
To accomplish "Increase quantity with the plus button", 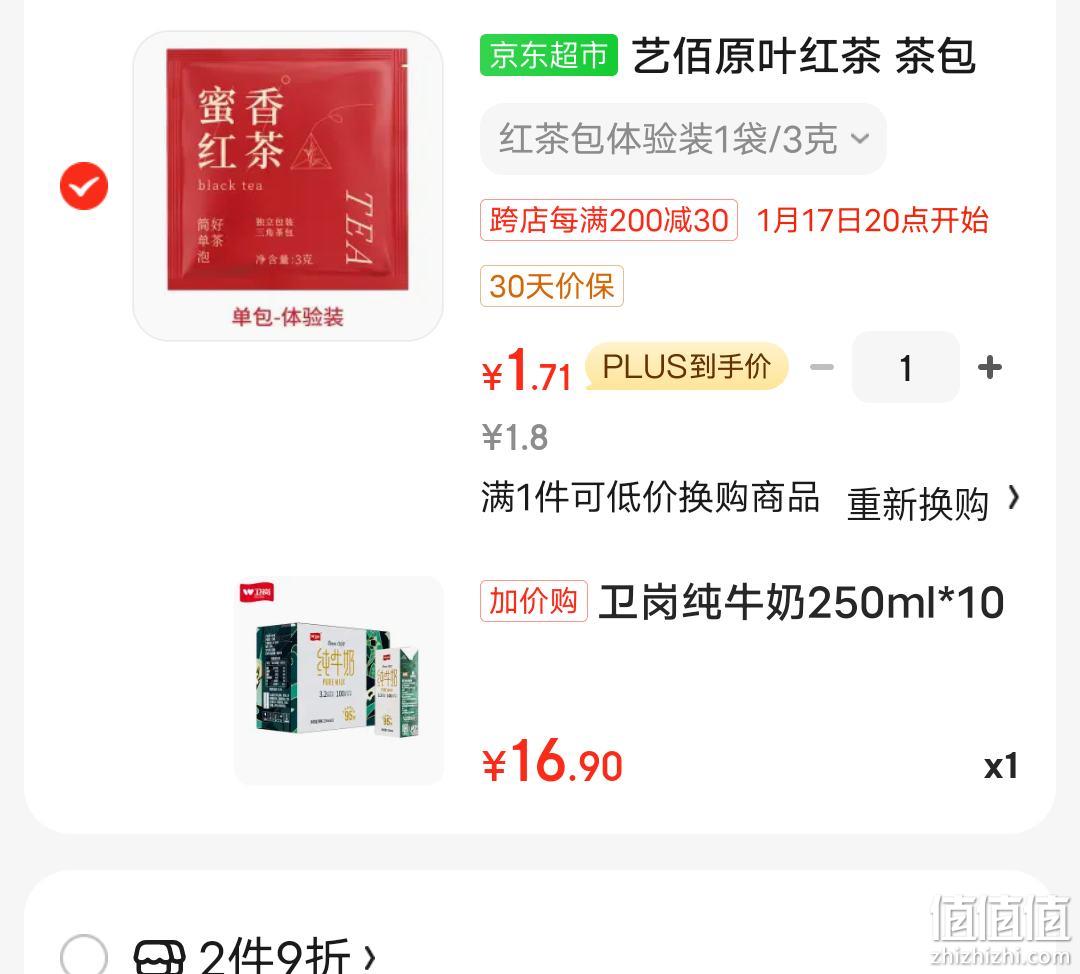I will pyautogui.click(x=990, y=367).
